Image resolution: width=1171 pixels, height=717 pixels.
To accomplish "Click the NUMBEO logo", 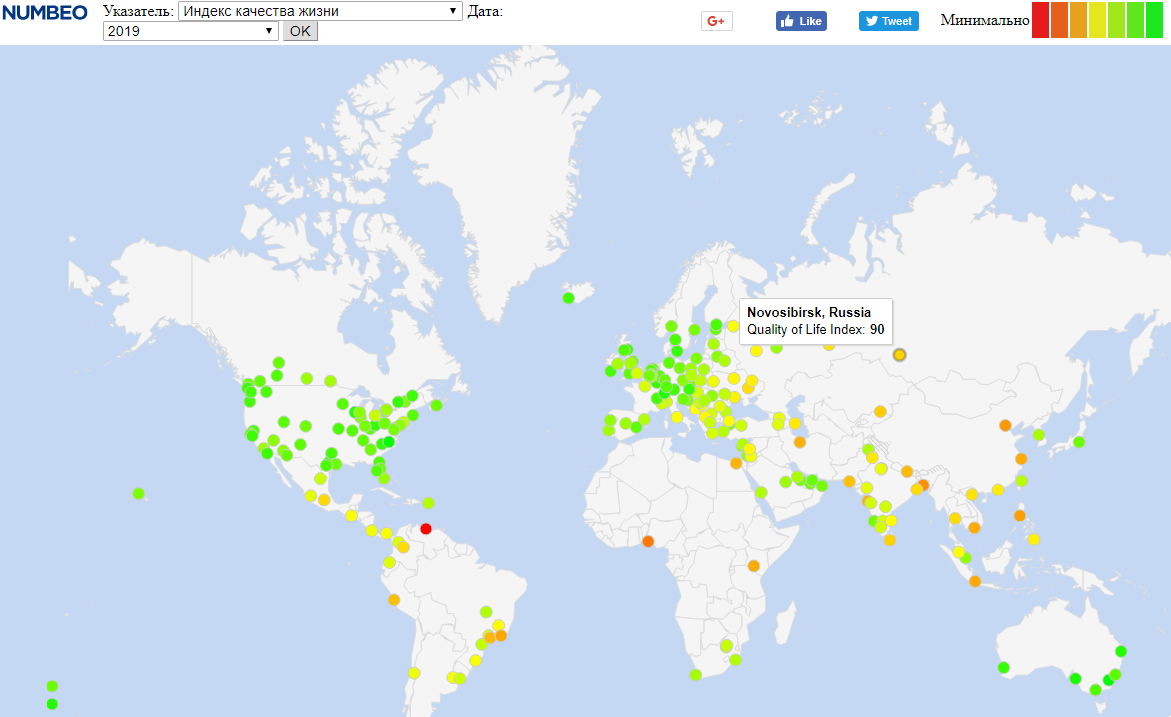I will click(45, 12).
